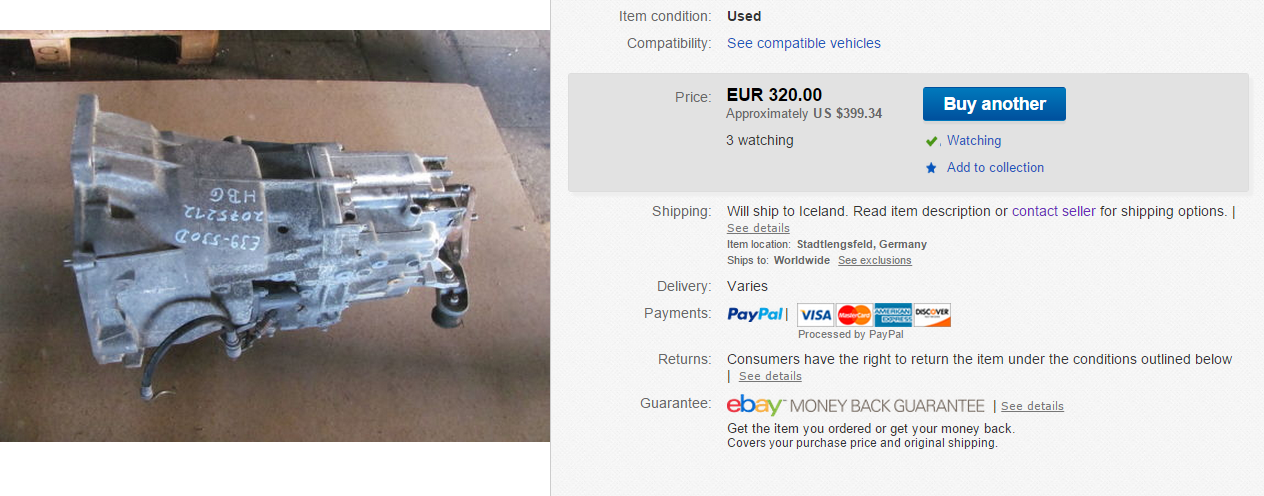Click the EUR 320.00 price text
This screenshot has height=496, width=1264.
click(774, 96)
